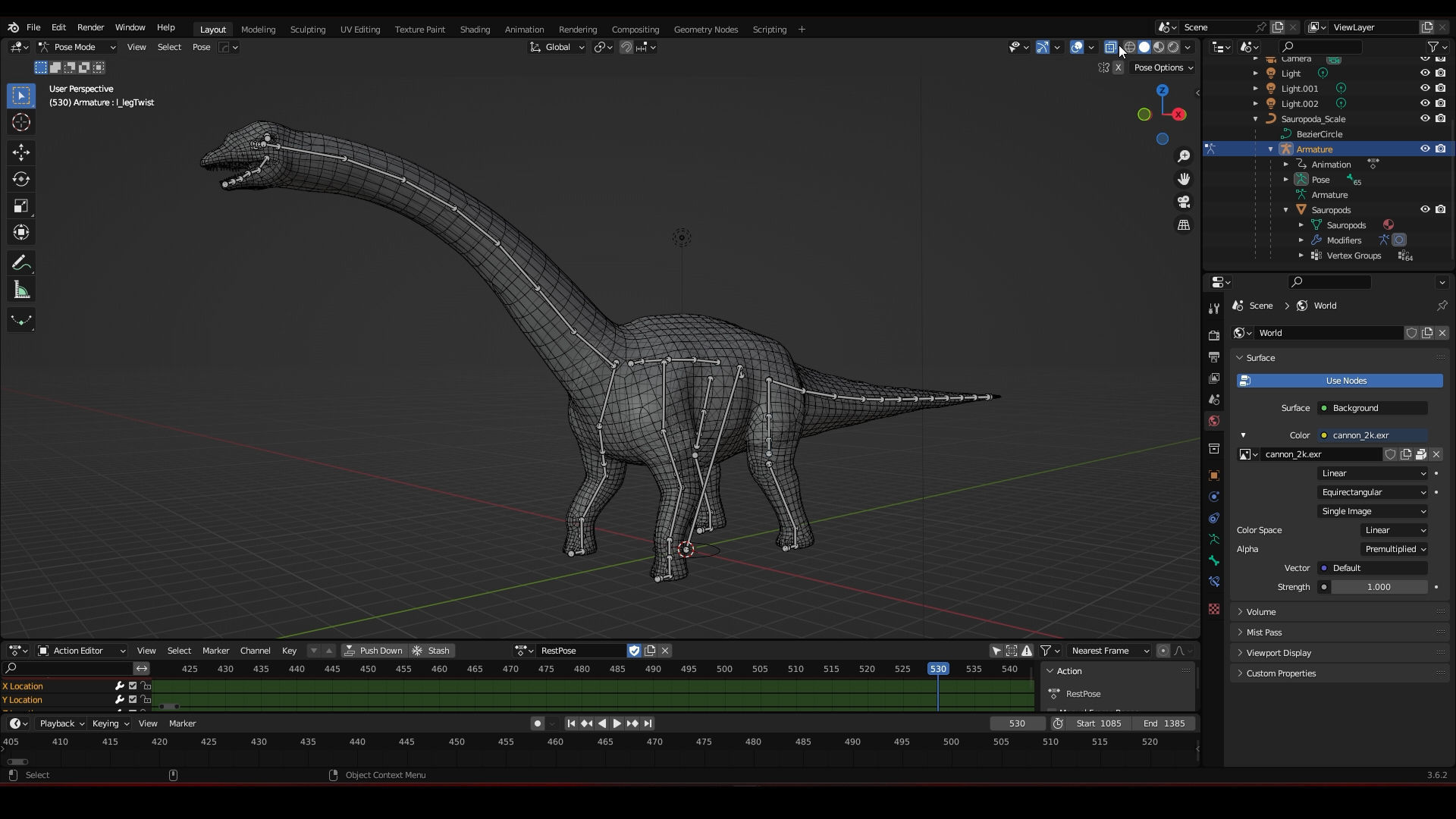Activate the Select Box tool
Viewport: 1456px width, 819px height.
coord(21,96)
